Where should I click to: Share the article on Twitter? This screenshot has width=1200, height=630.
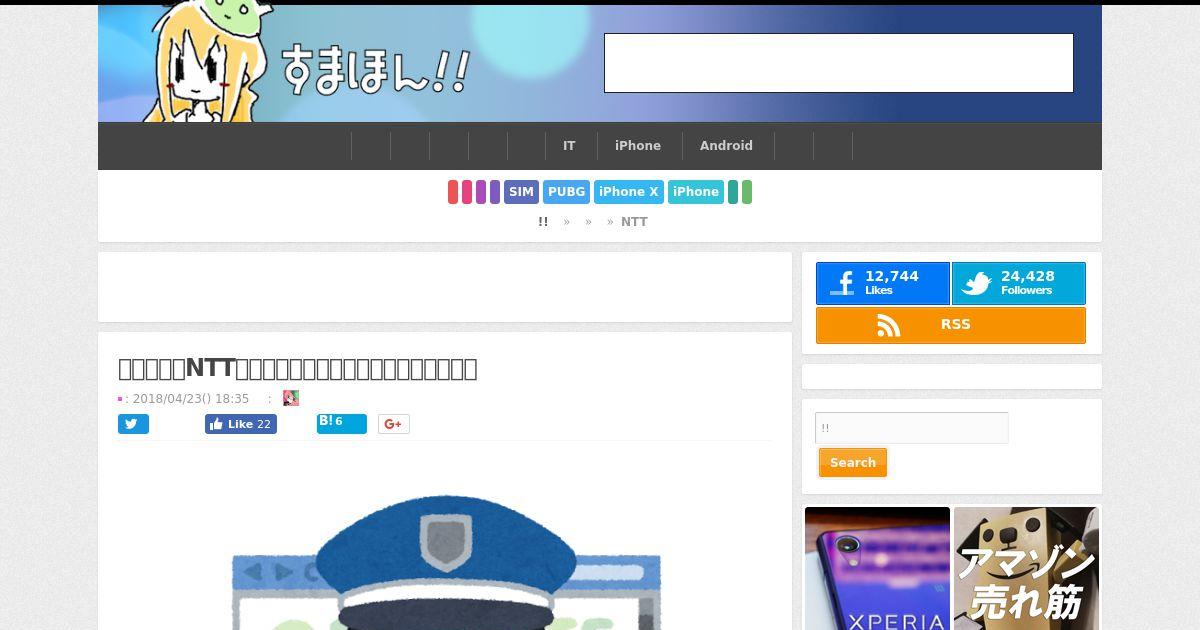coord(133,424)
